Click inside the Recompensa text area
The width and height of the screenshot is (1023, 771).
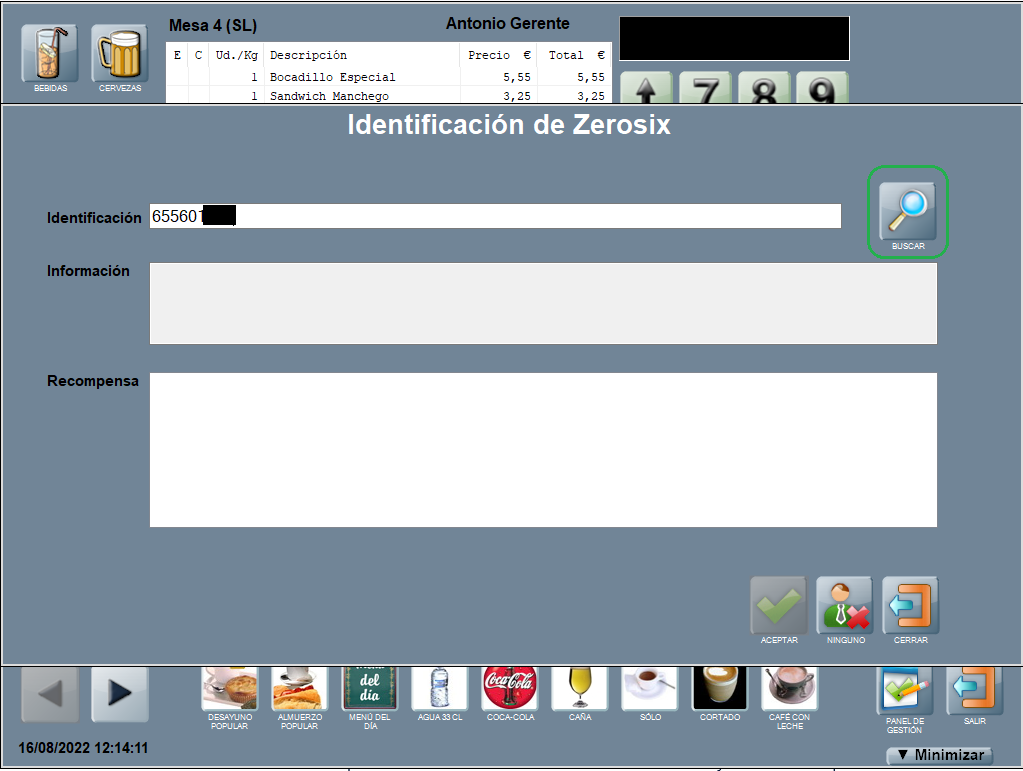pyautogui.click(x=543, y=449)
